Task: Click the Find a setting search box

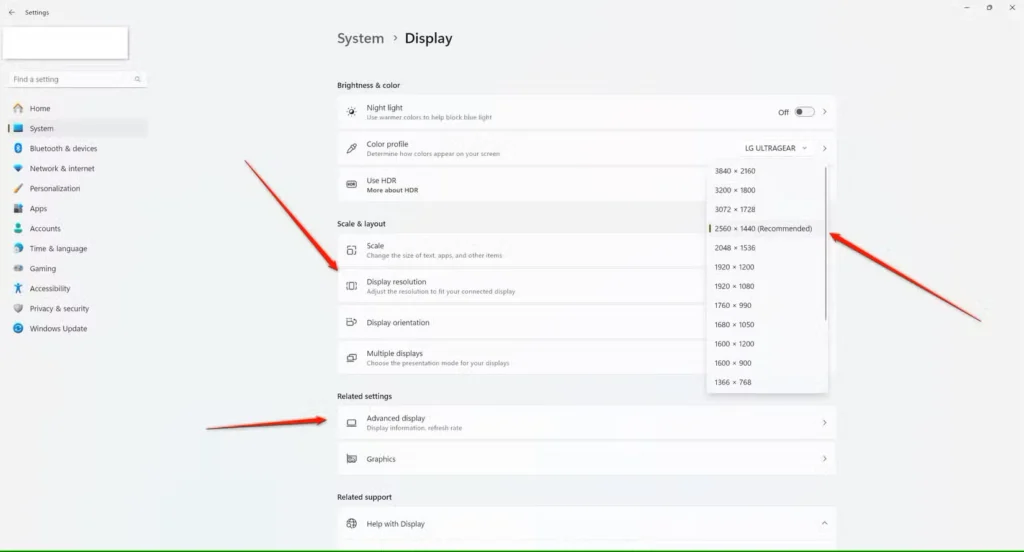Action: pyautogui.click(x=77, y=79)
